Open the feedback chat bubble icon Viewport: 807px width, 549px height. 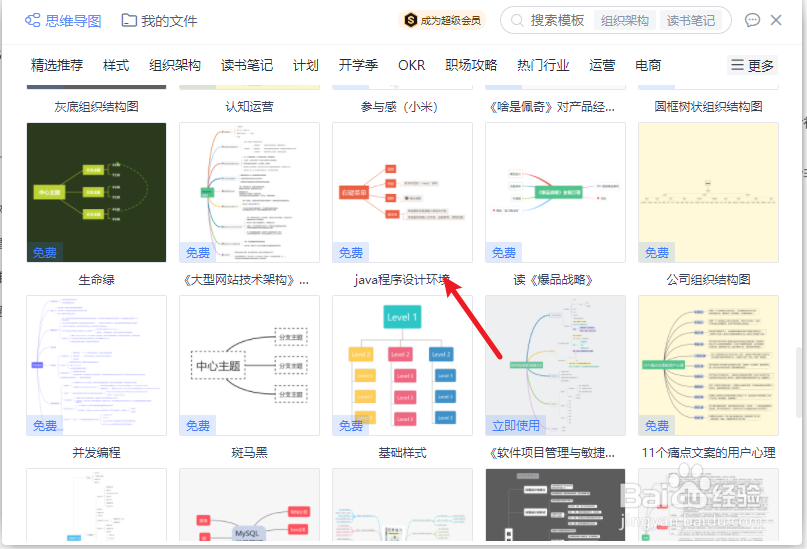752,20
